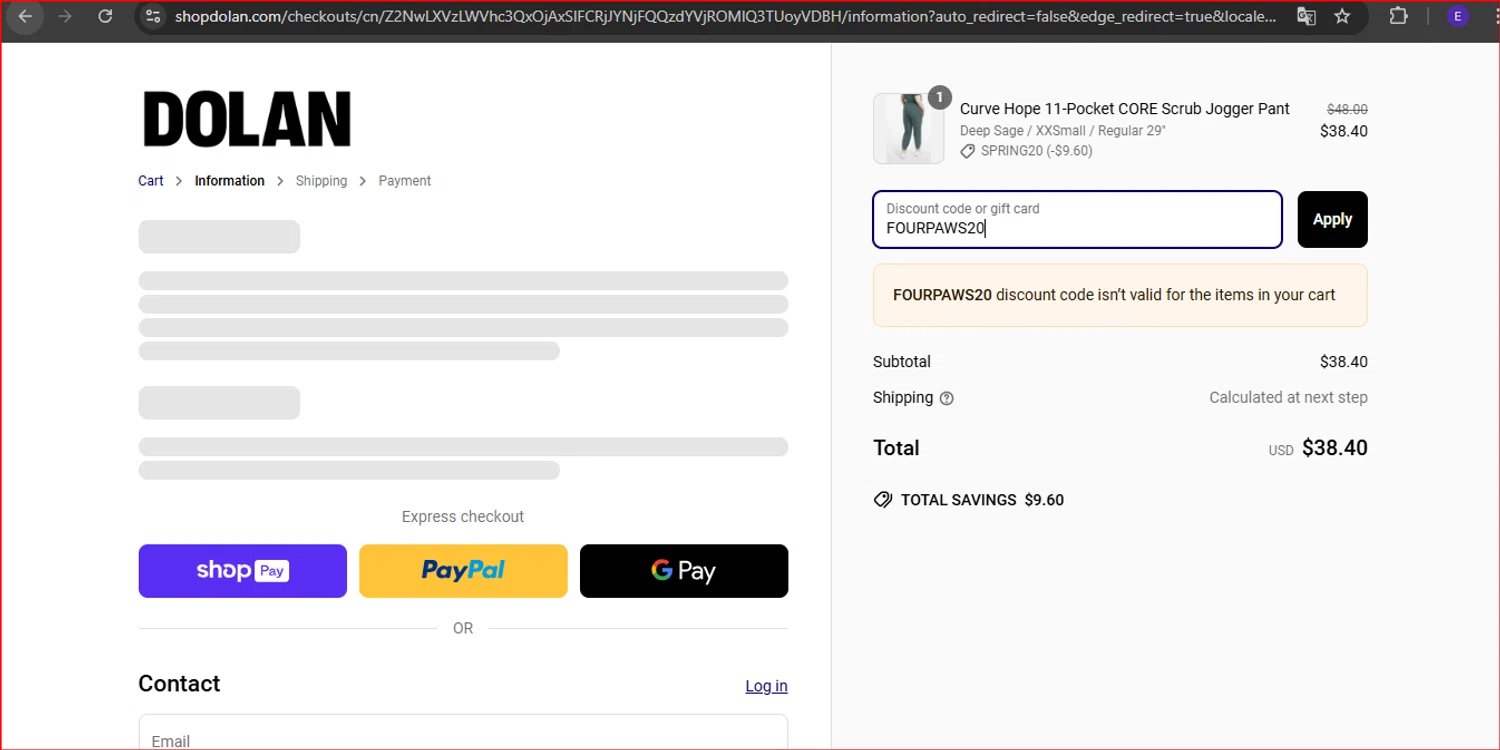Click the DOLAN store logo
Image resolution: width=1500 pixels, height=750 pixels.
tap(246, 119)
